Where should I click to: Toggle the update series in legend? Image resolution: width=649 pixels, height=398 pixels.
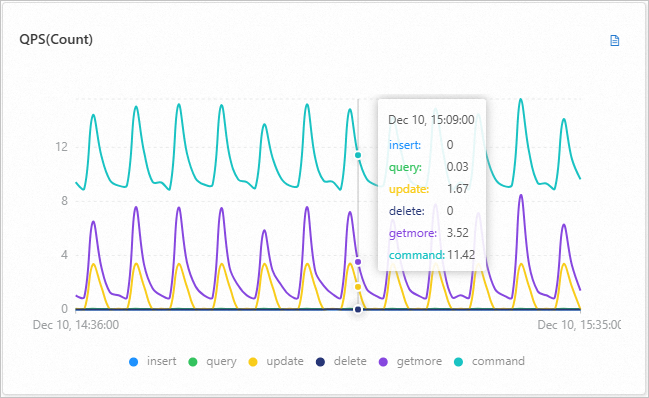coord(276,361)
